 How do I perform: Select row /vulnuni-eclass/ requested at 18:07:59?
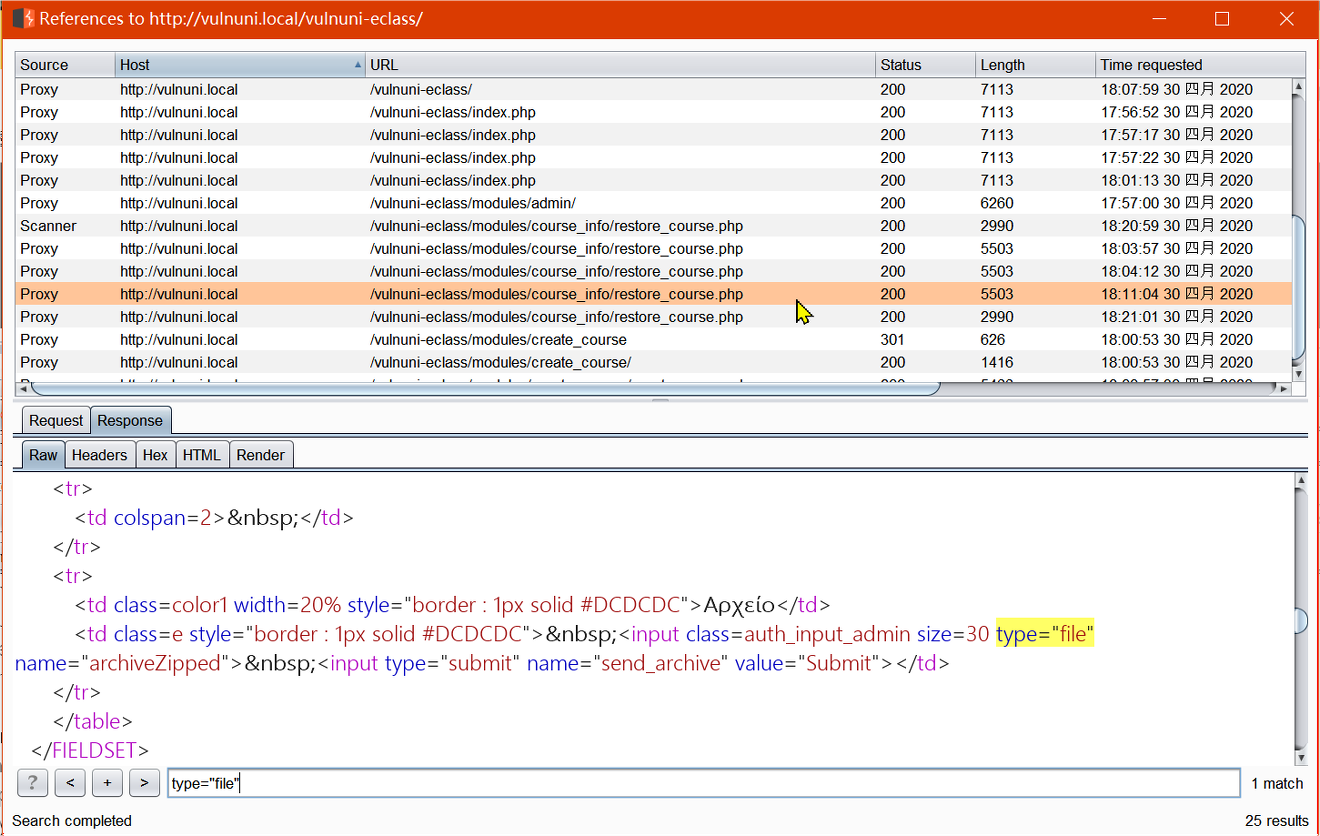(654, 89)
